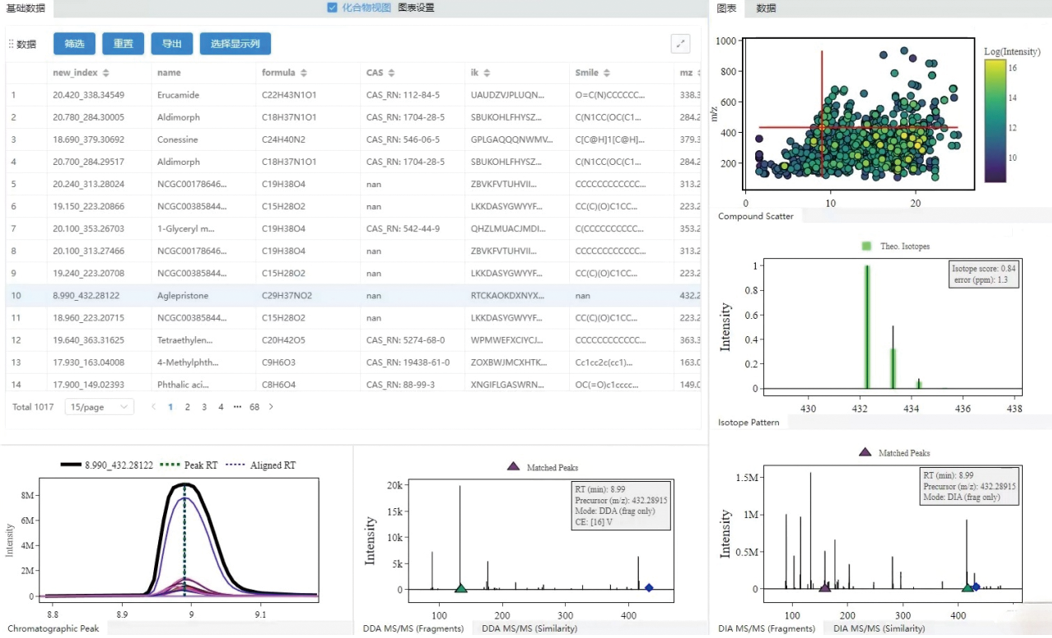Sort by new_index column arrows
Viewport: 1052px width, 638px height.
(x=106, y=73)
